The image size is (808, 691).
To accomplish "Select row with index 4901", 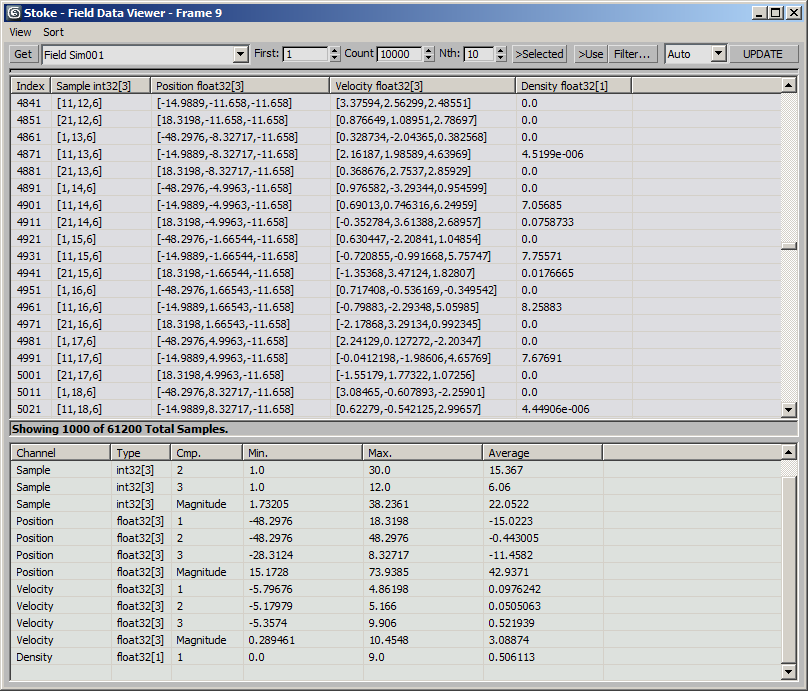I will click(396, 205).
